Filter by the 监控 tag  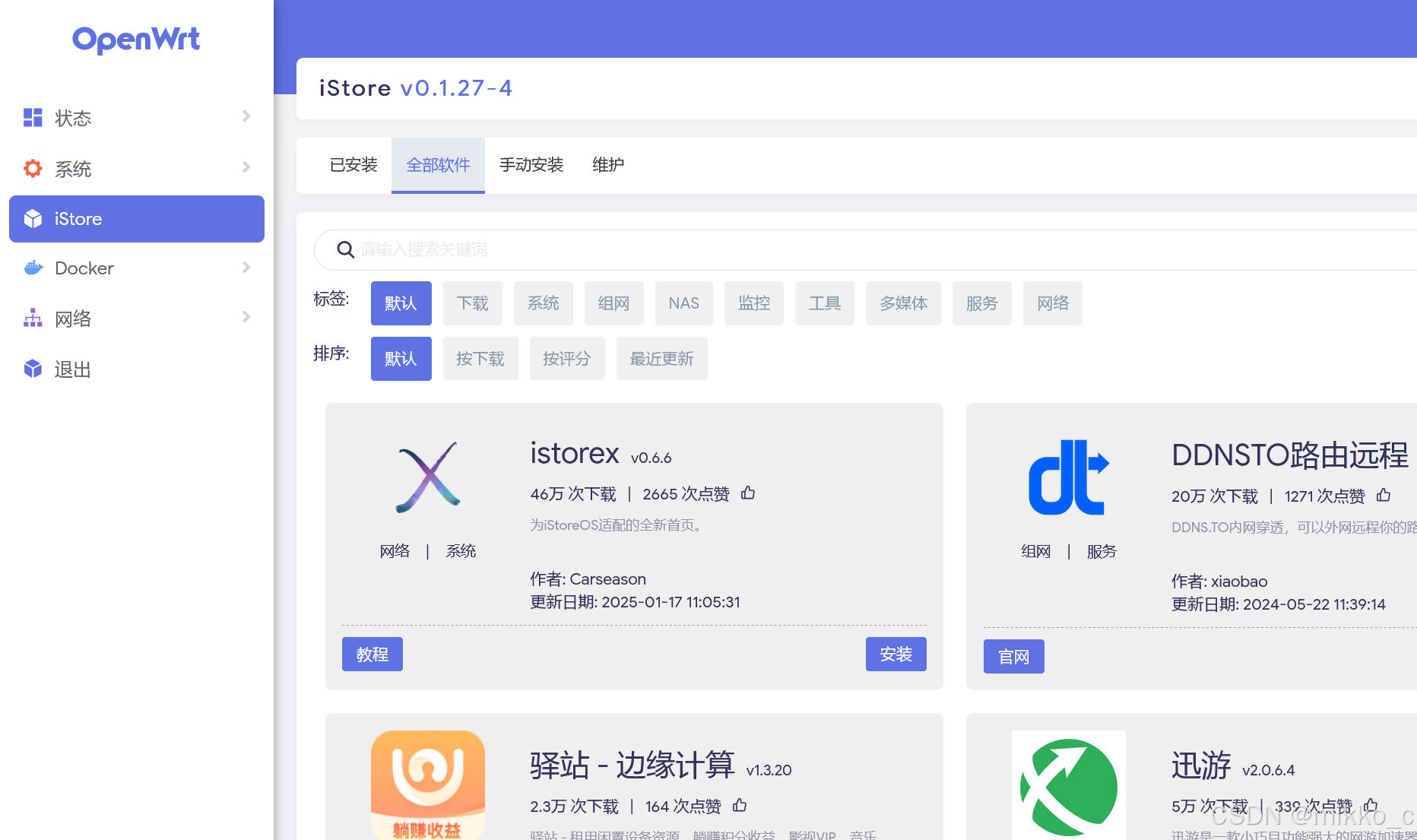[x=754, y=303]
